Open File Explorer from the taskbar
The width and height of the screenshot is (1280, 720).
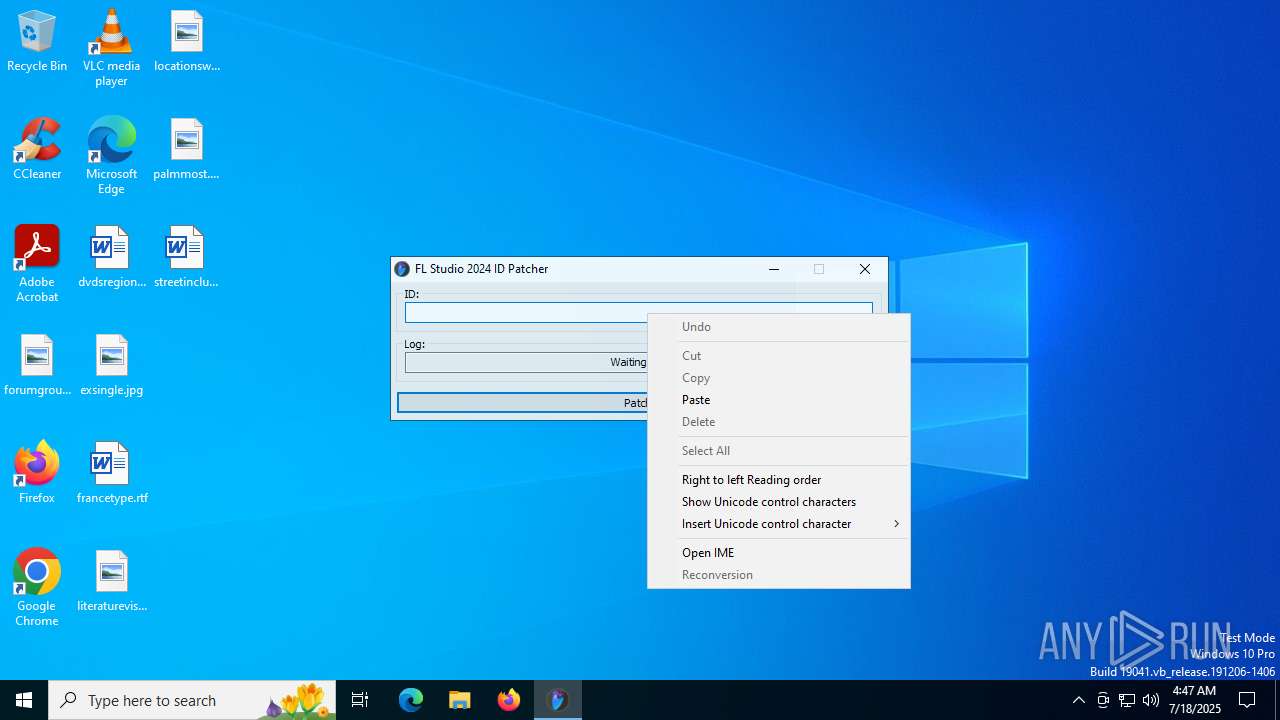point(460,700)
